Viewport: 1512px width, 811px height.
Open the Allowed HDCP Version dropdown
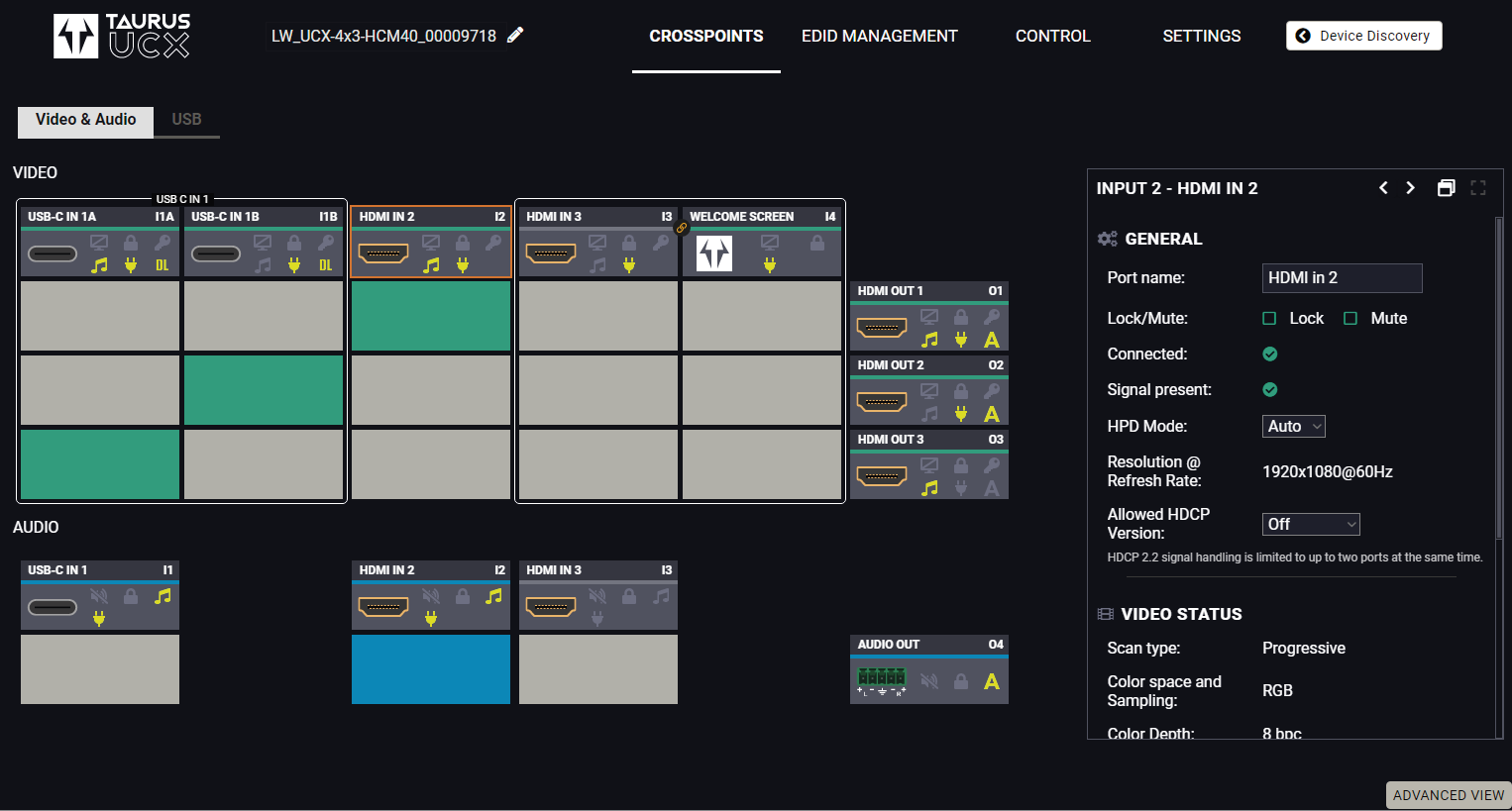coord(1310,524)
